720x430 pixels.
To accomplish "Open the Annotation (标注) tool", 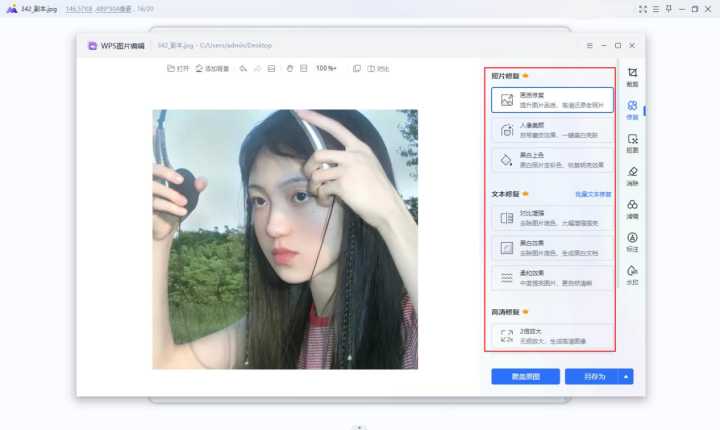I will point(632,242).
